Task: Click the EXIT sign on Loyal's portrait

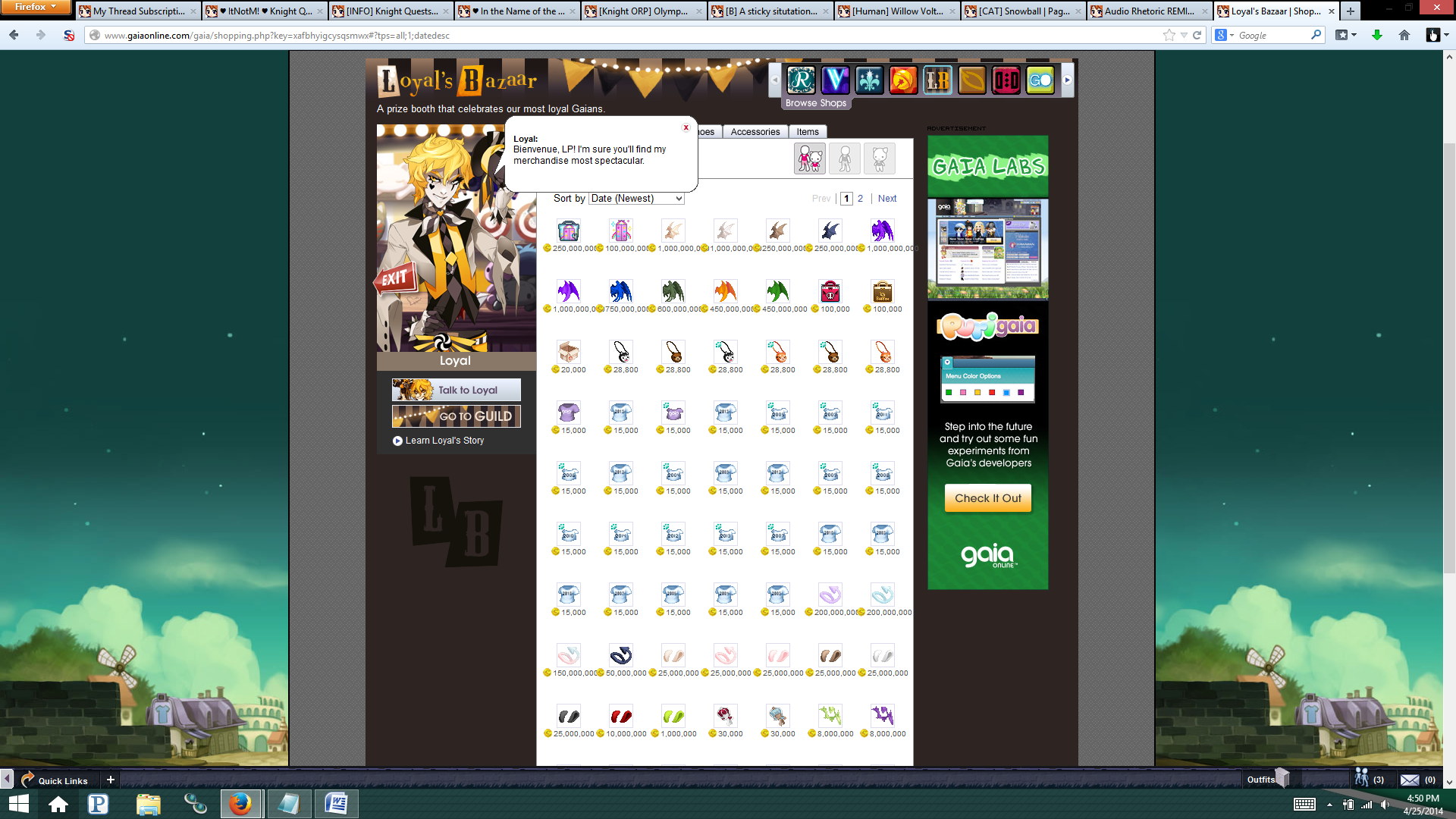Action: 396,279
